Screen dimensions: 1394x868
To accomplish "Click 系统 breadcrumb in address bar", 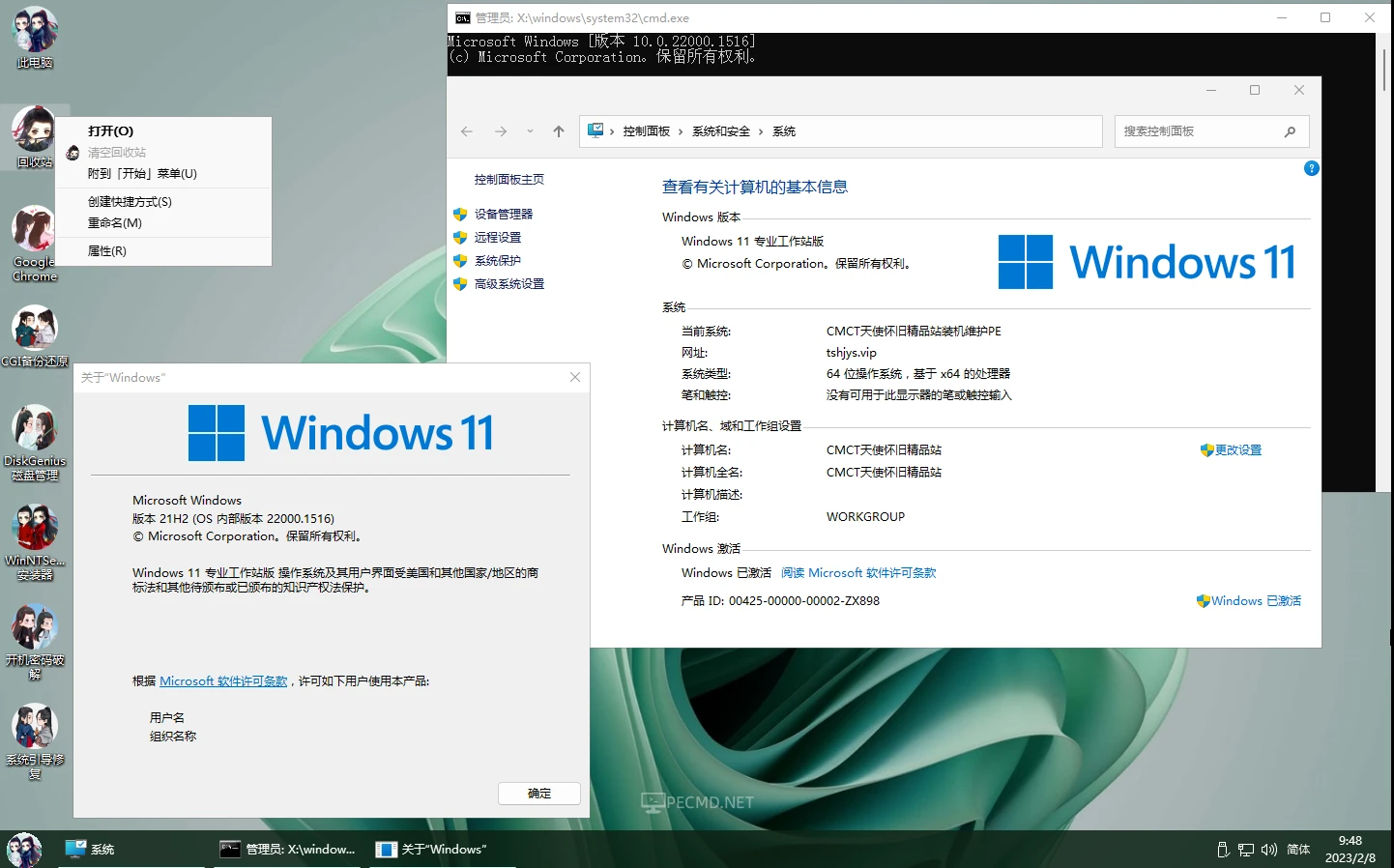I will pos(784,131).
